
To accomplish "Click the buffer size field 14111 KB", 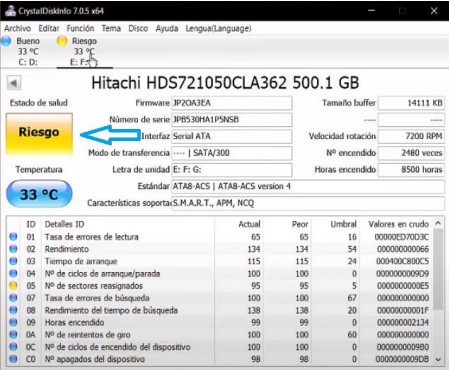I will pyautogui.click(x=411, y=103).
